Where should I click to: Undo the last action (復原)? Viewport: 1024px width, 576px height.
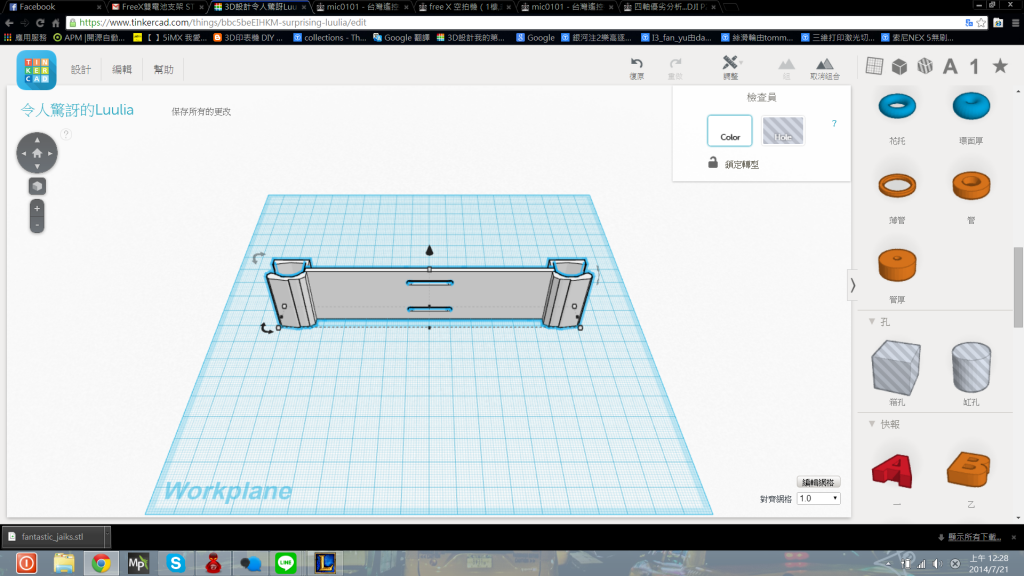[637, 68]
